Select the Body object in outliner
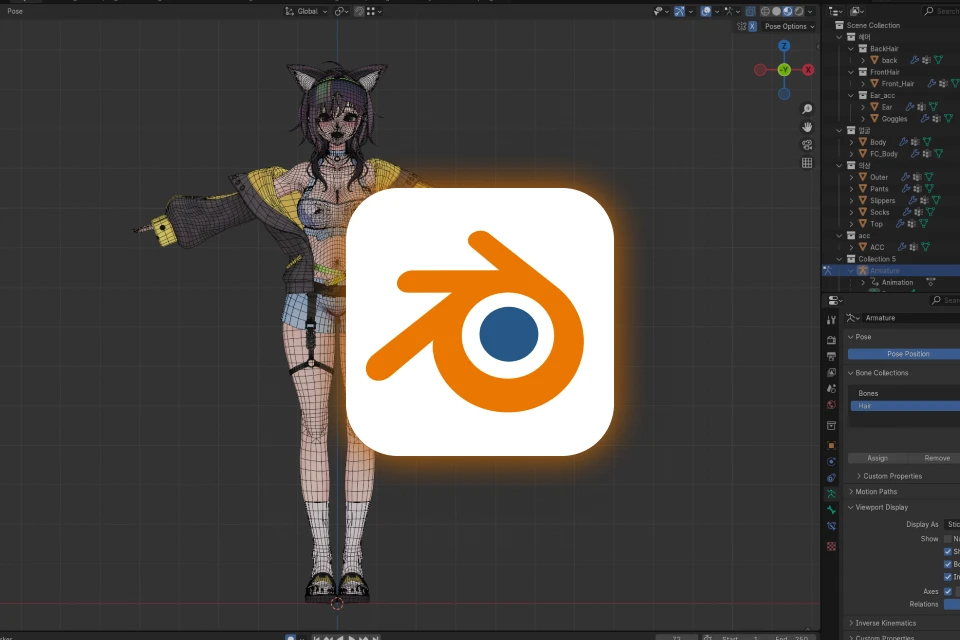 pyautogui.click(x=878, y=142)
